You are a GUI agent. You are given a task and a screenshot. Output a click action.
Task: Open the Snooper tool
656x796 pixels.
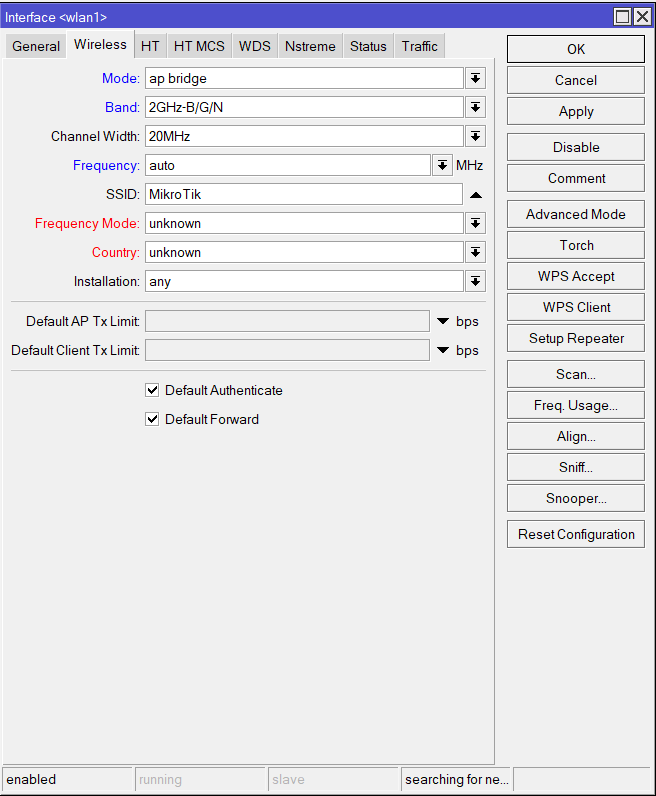pos(576,498)
